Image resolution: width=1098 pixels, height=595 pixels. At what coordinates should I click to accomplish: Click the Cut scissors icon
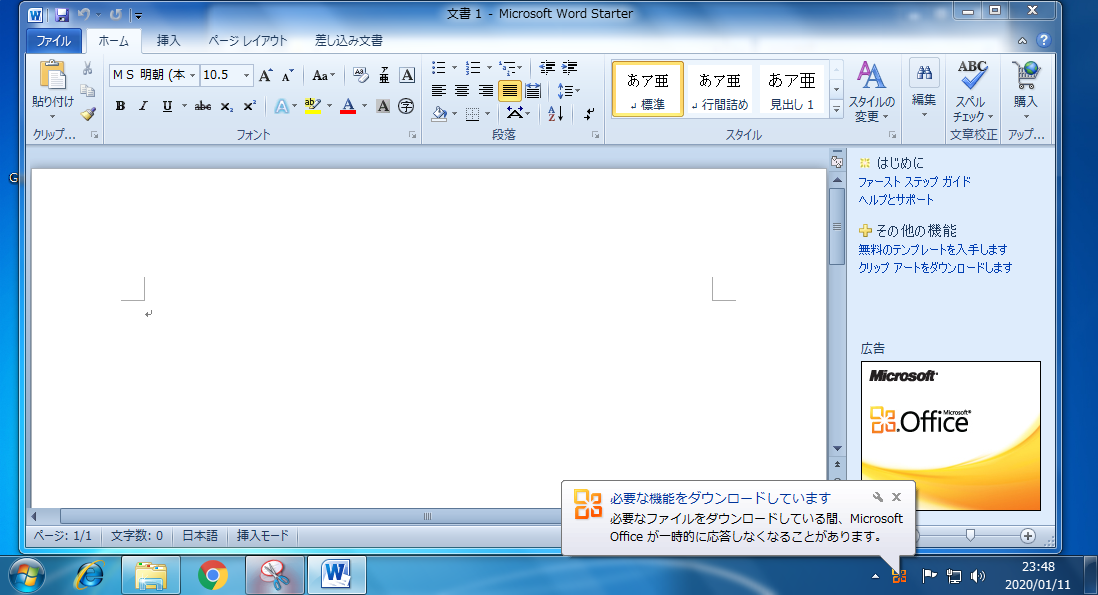point(88,69)
